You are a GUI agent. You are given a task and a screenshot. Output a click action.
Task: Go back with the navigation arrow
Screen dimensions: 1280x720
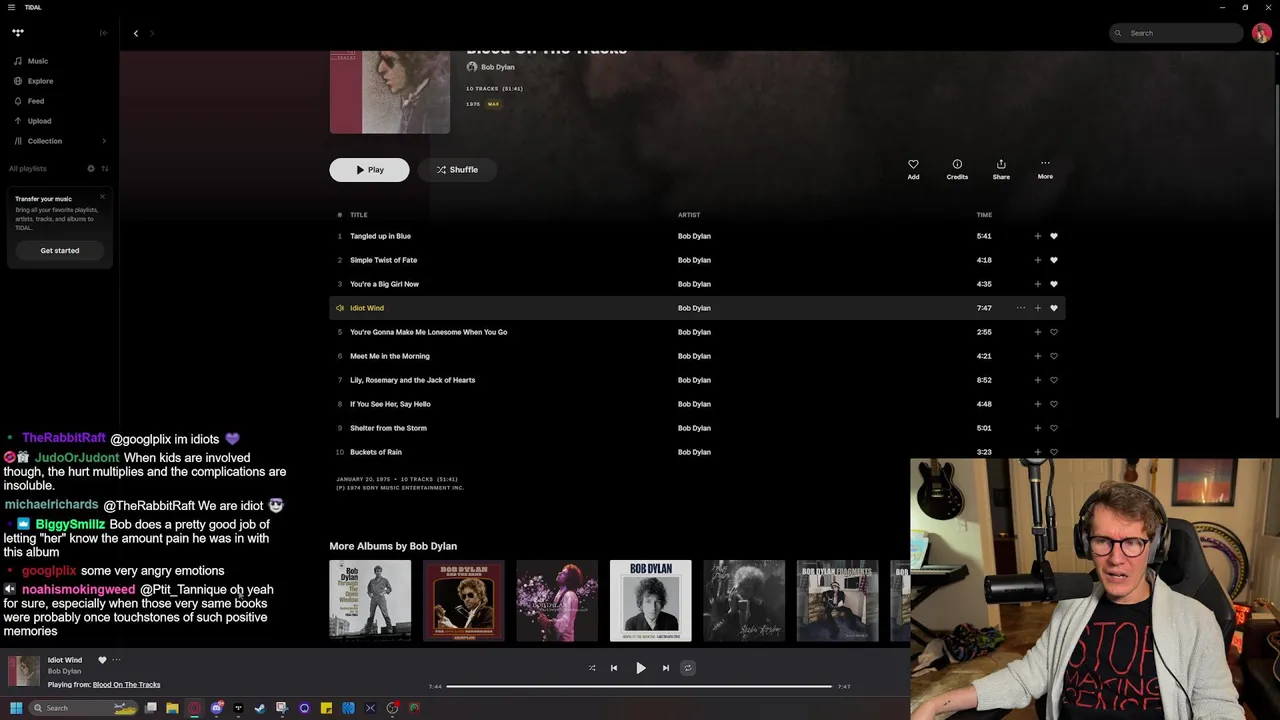pos(136,33)
